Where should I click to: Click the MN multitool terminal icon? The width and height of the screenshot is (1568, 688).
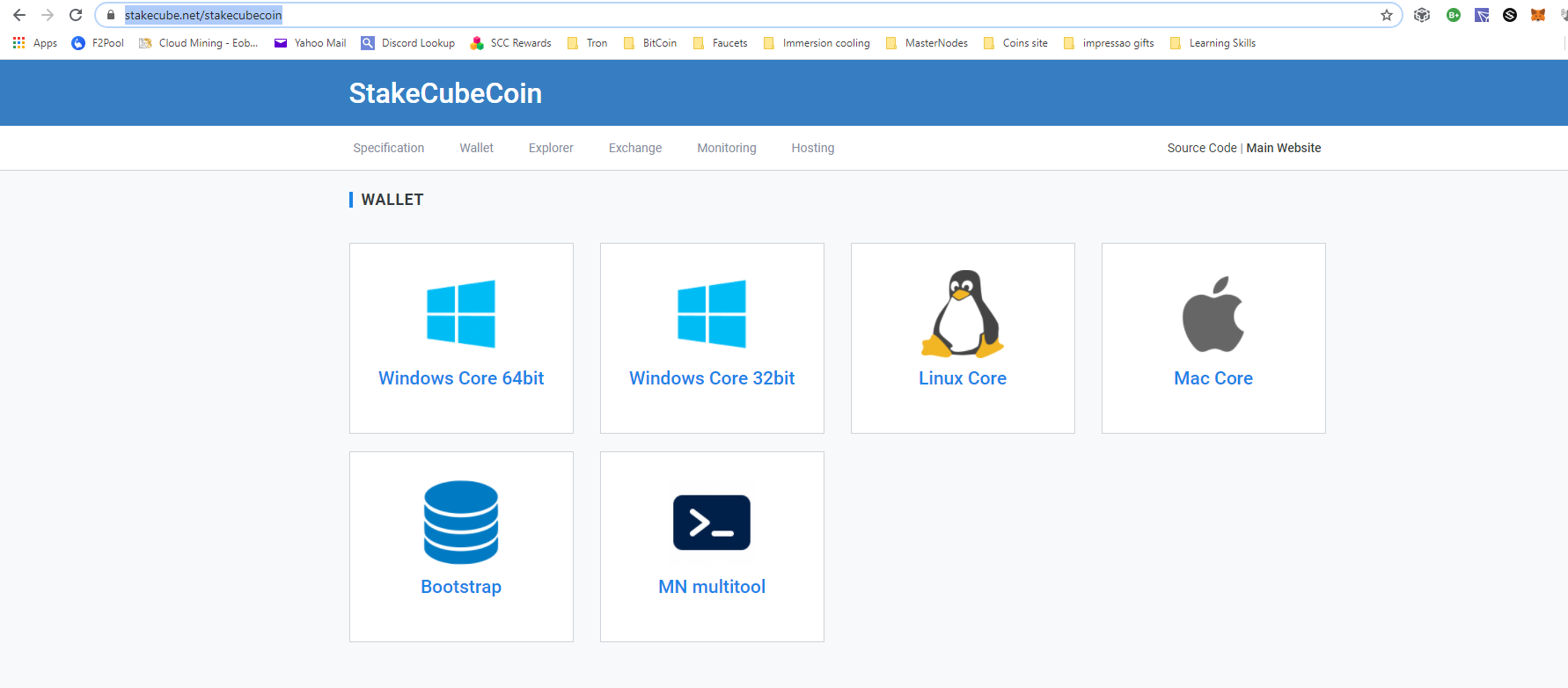[x=712, y=523]
